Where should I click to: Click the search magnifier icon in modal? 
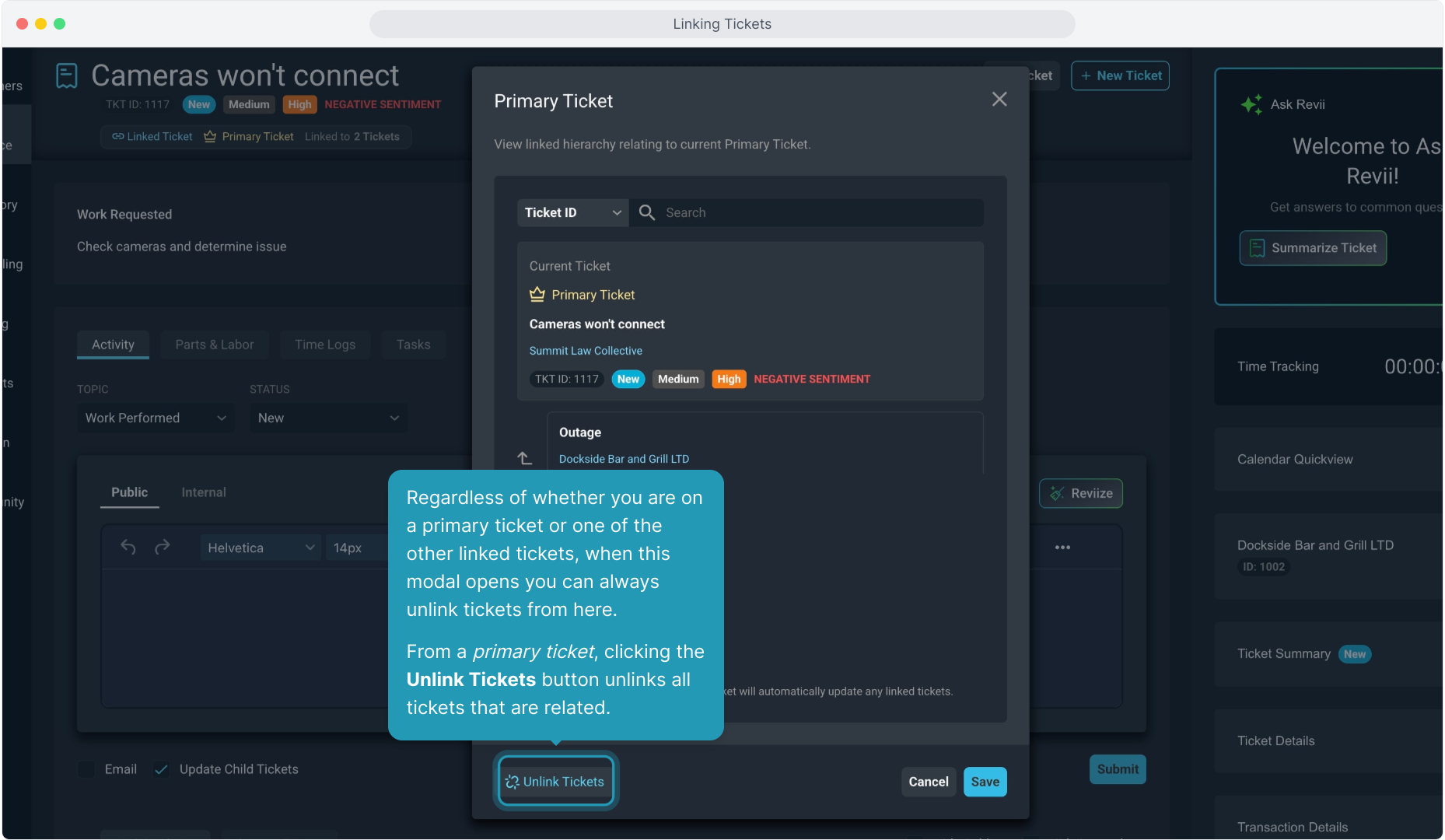(x=646, y=212)
